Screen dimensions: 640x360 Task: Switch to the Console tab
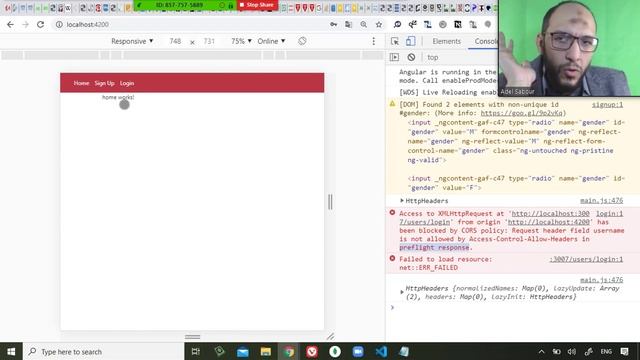pos(486,41)
